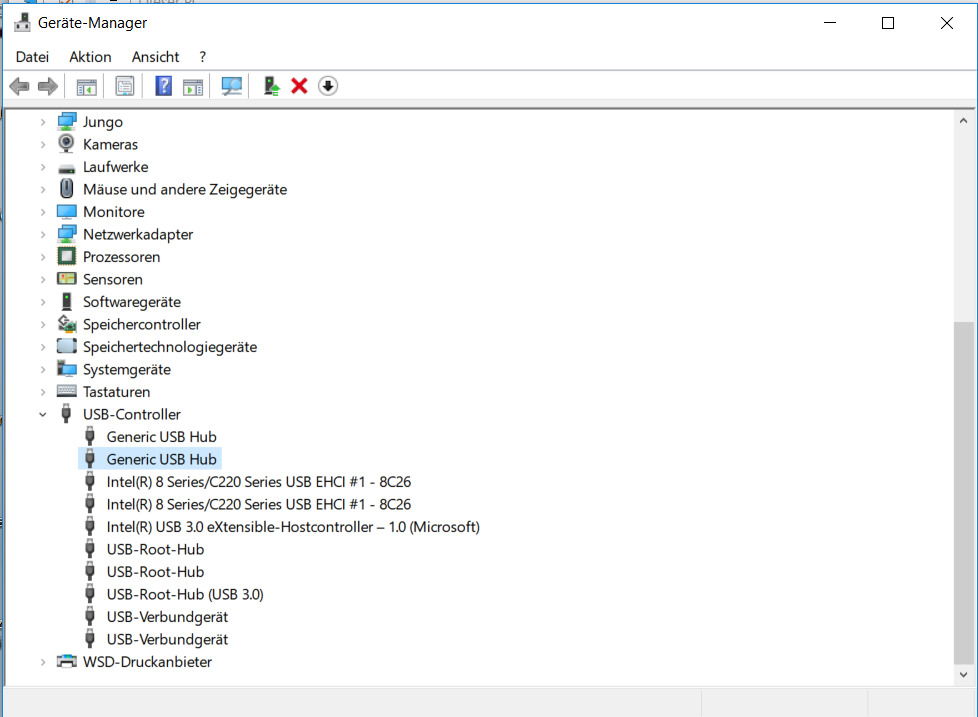The height and width of the screenshot is (717, 978).
Task: Open the Datei menu
Action: pos(32,57)
